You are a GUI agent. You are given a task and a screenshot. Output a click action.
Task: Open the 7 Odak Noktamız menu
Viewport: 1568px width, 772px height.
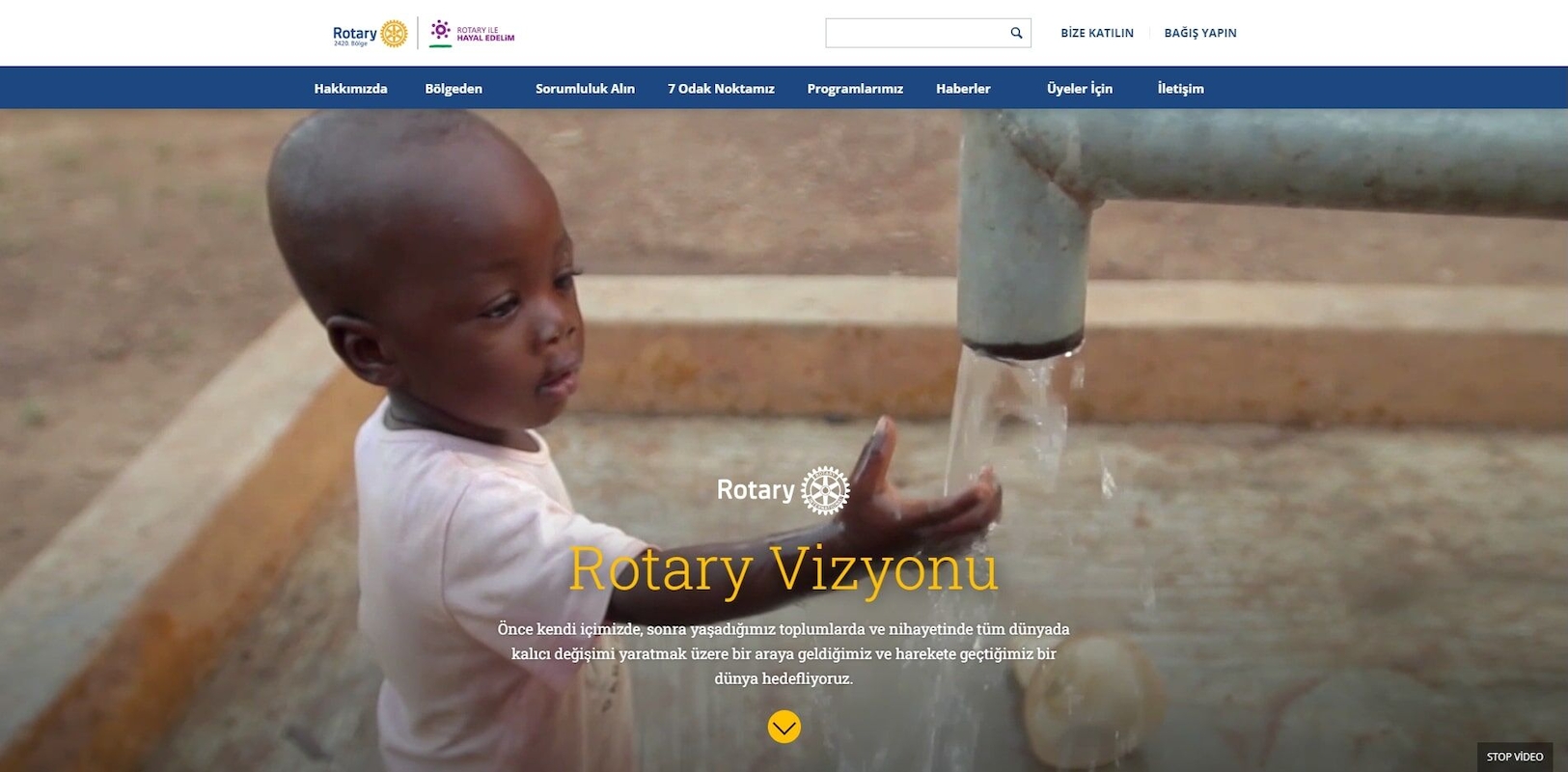pos(721,89)
